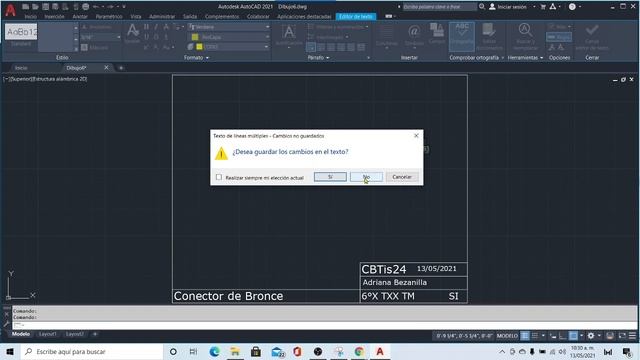Open the Paramétrico ribbon tab
Viewport: 640px width, 360px height.
[x=109, y=17]
